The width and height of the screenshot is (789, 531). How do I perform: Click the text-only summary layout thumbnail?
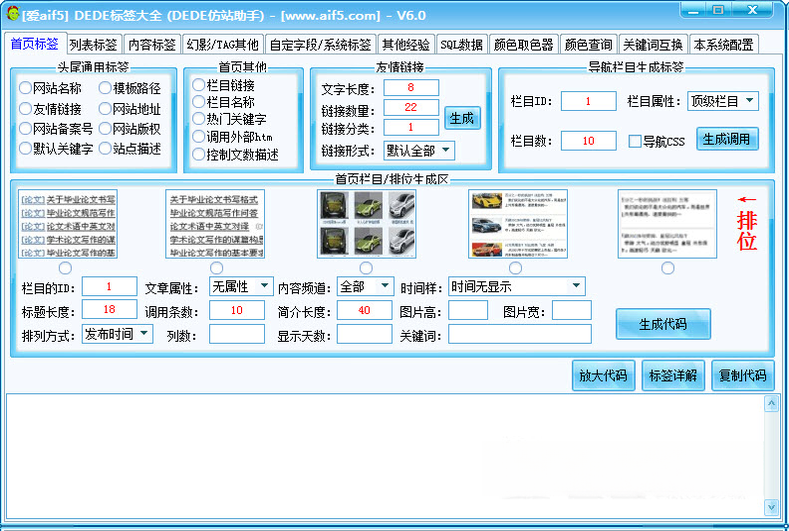pyautogui.click(x=667, y=224)
